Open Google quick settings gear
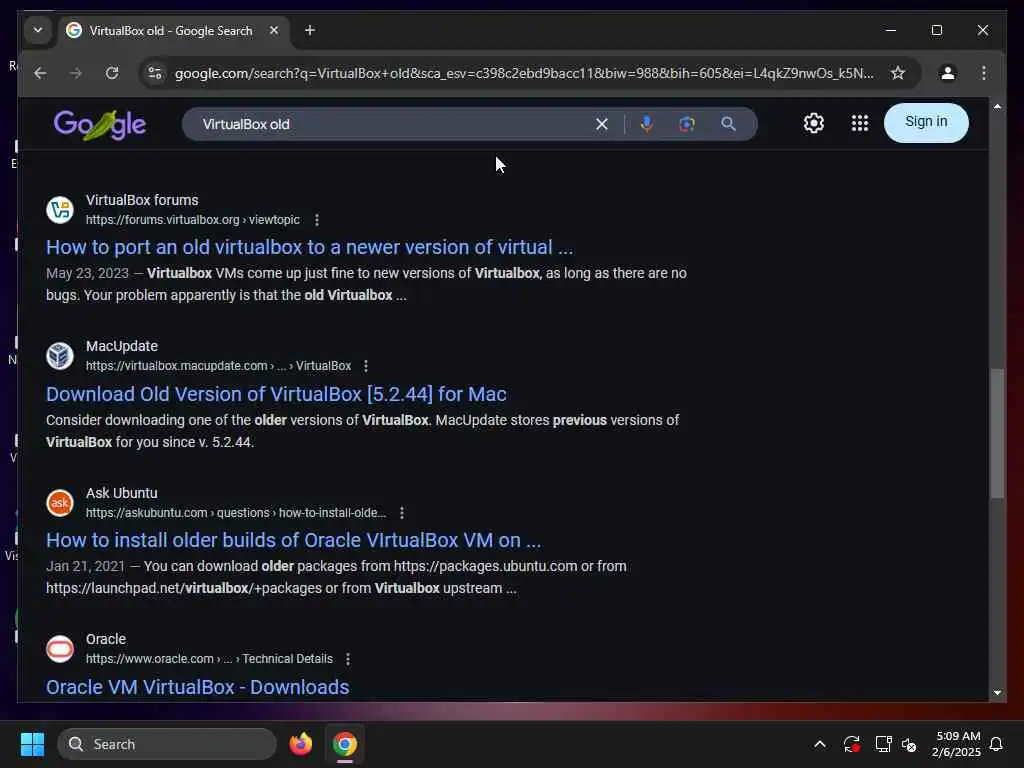The width and height of the screenshot is (1024, 768). [814, 123]
